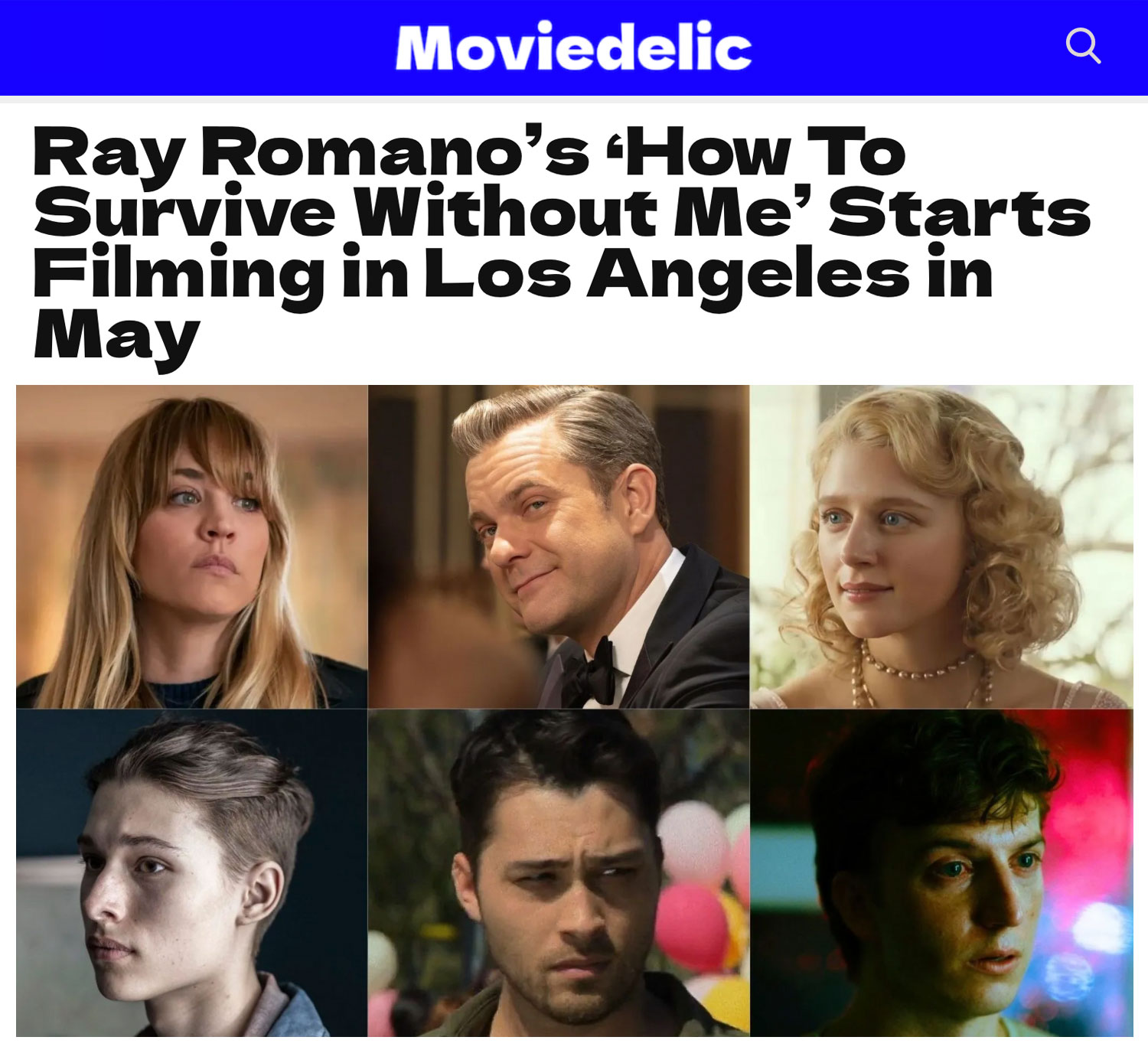
Task: Open search with the magnifier icon
Action: click(1083, 46)
